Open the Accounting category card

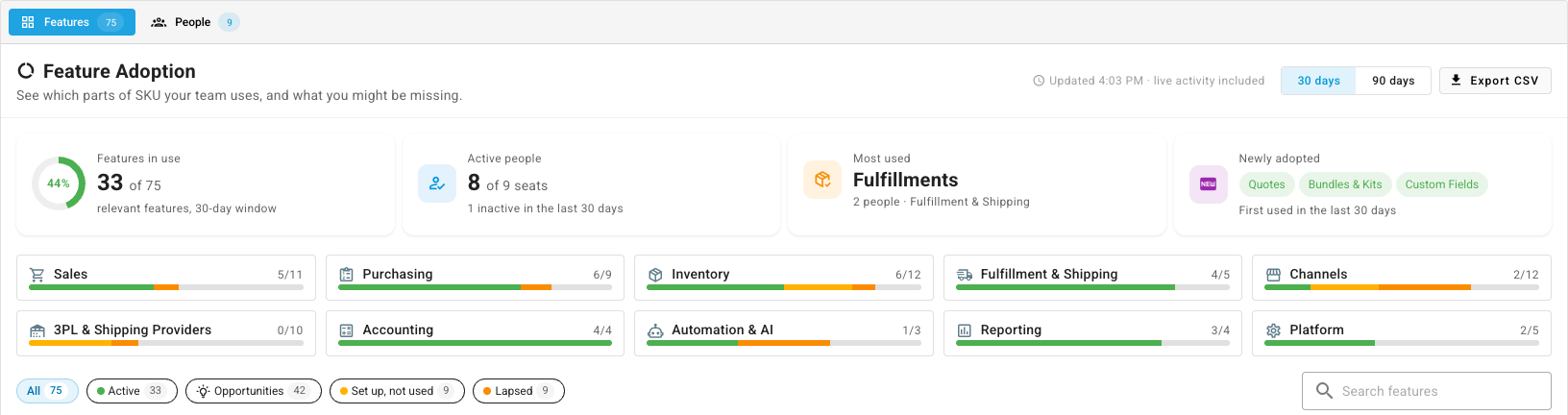tap(475, 333)
